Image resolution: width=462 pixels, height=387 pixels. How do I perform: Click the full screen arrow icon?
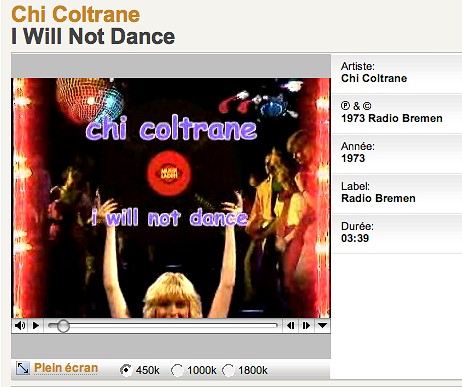pyautogui.click(x=23, y=368)
